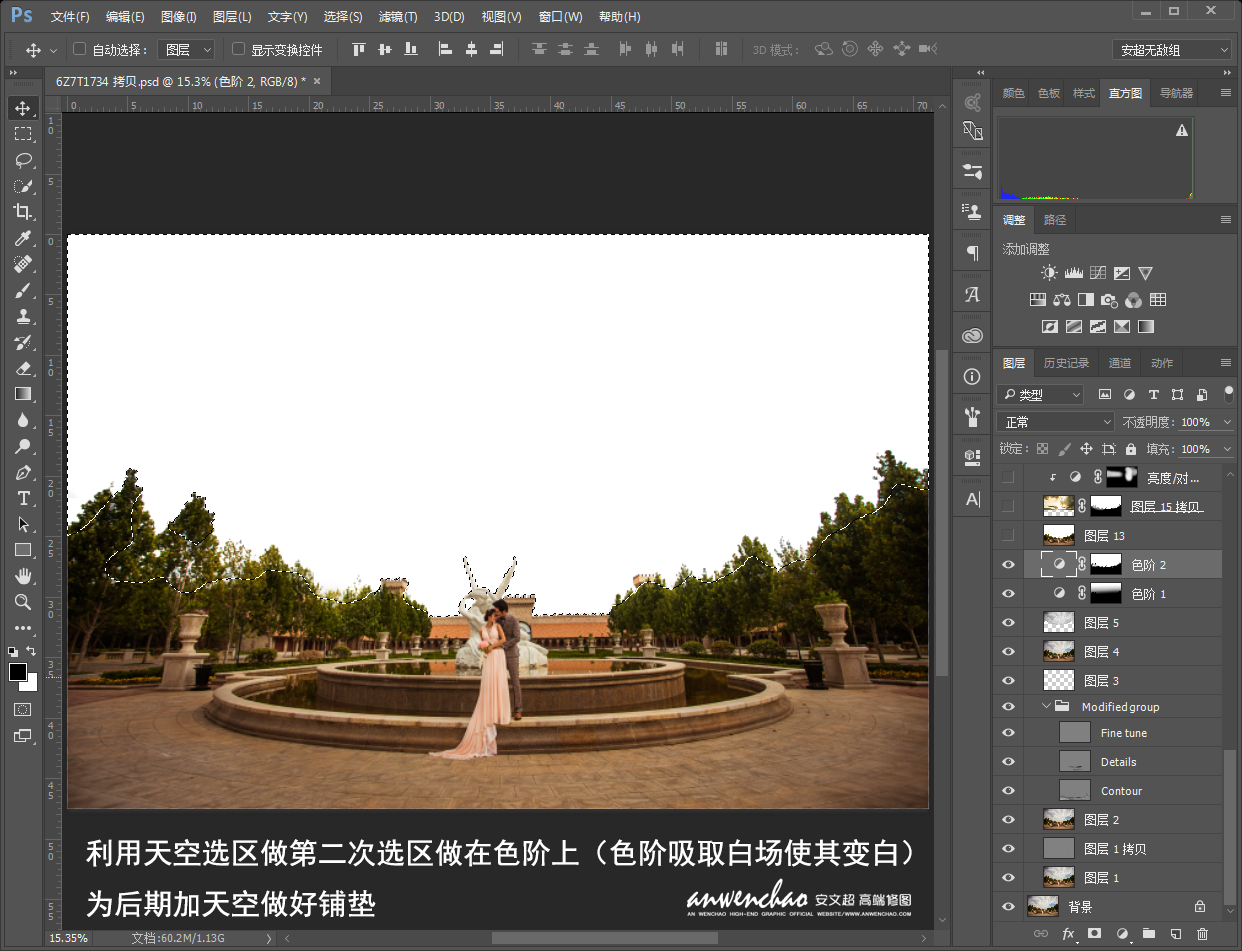Select the History Brush tool
Viewport: 1242px width, 951px height.
[23, 342]
